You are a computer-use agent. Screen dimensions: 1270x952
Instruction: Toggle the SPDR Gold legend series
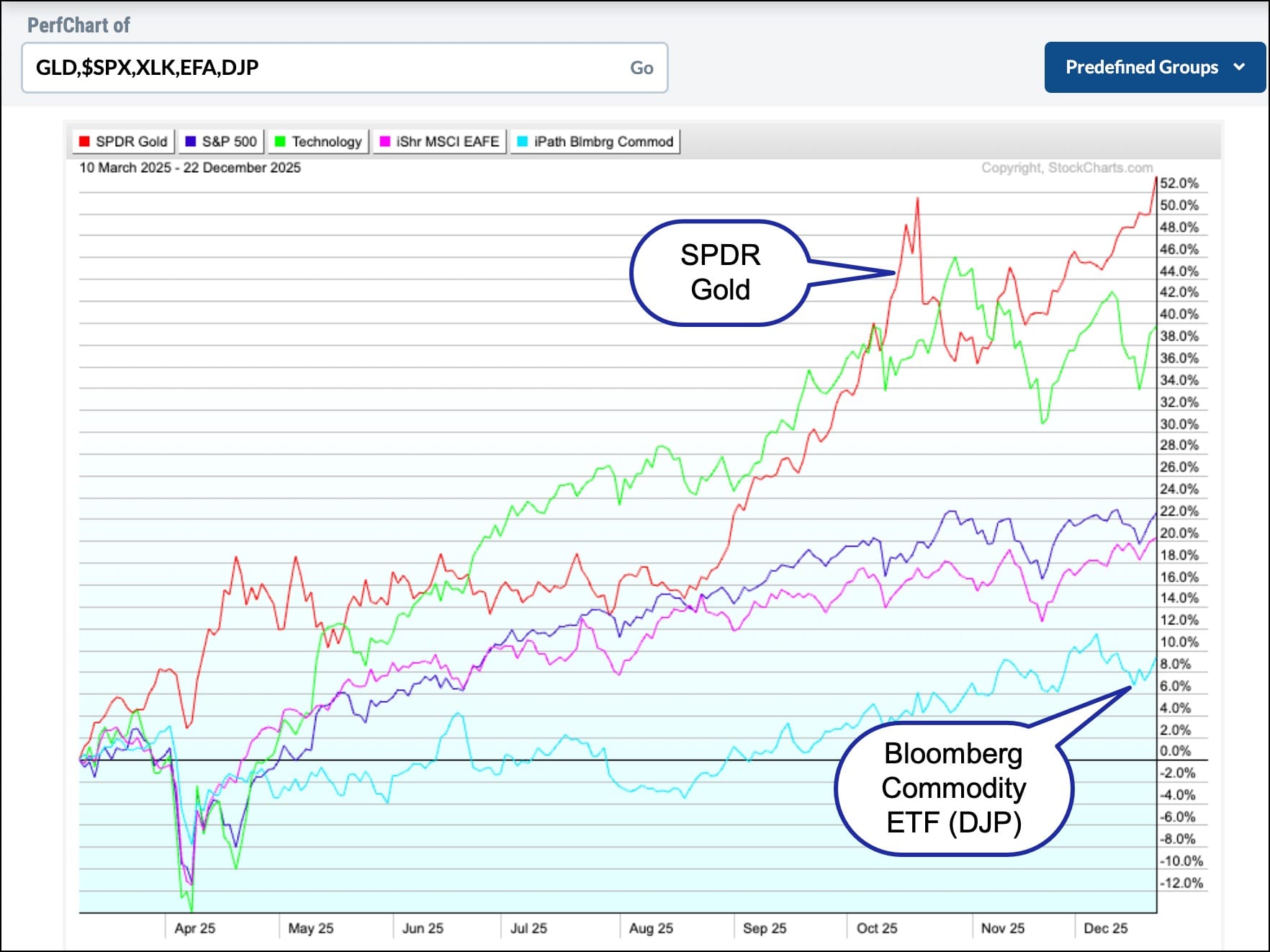124,142
